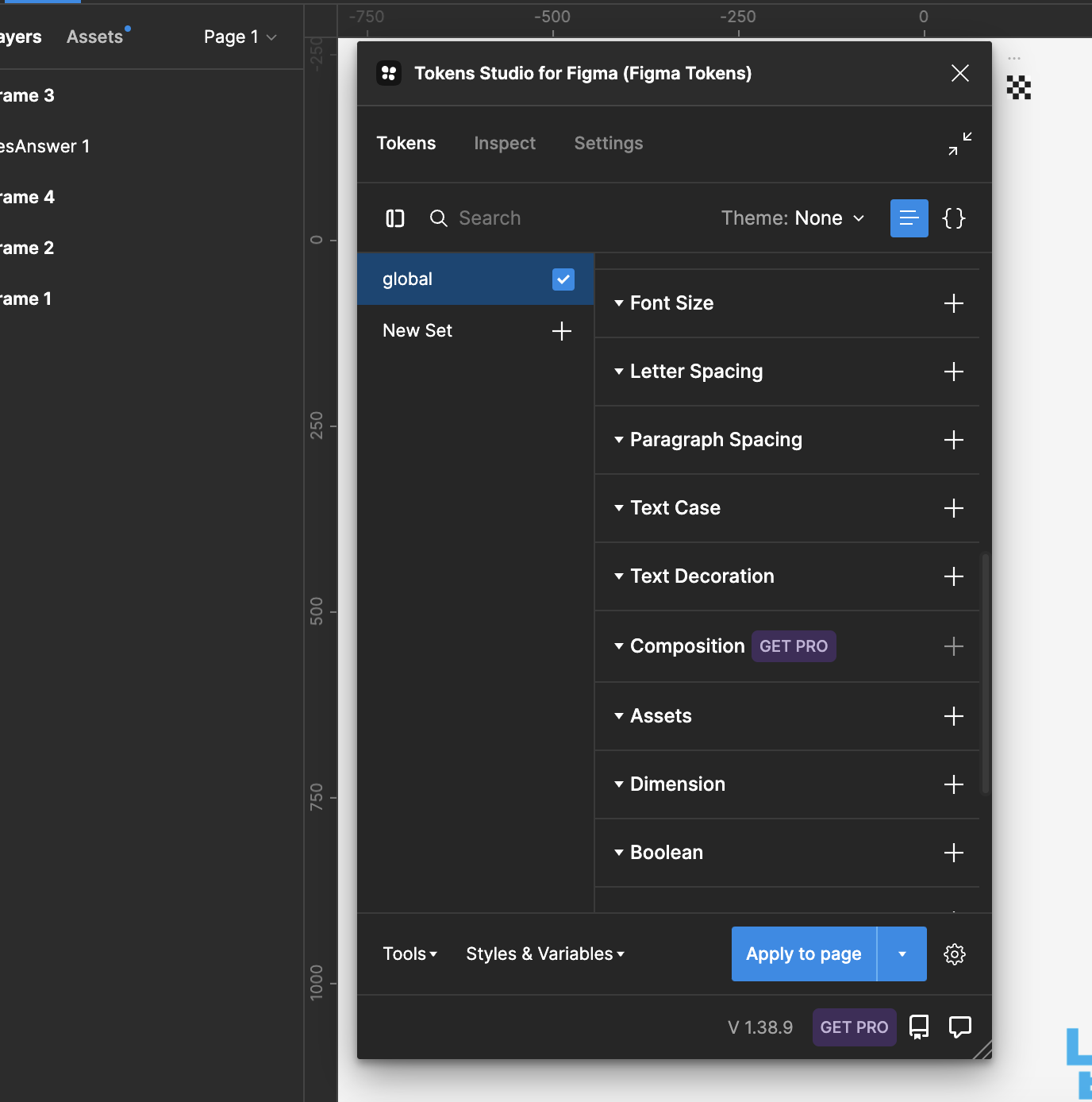The image size is (1092, 1102).
Task: Add a new Composition token
Action: (x=954, y=646)
